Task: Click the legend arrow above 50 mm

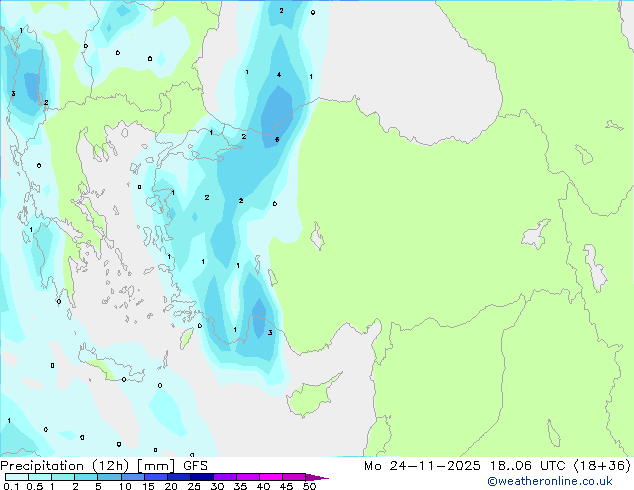Action: [317, 477]
